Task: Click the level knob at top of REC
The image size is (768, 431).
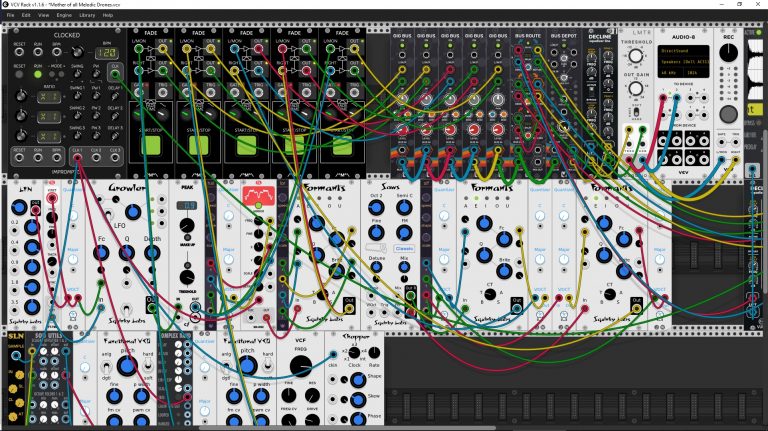Action: click(728, 52)
